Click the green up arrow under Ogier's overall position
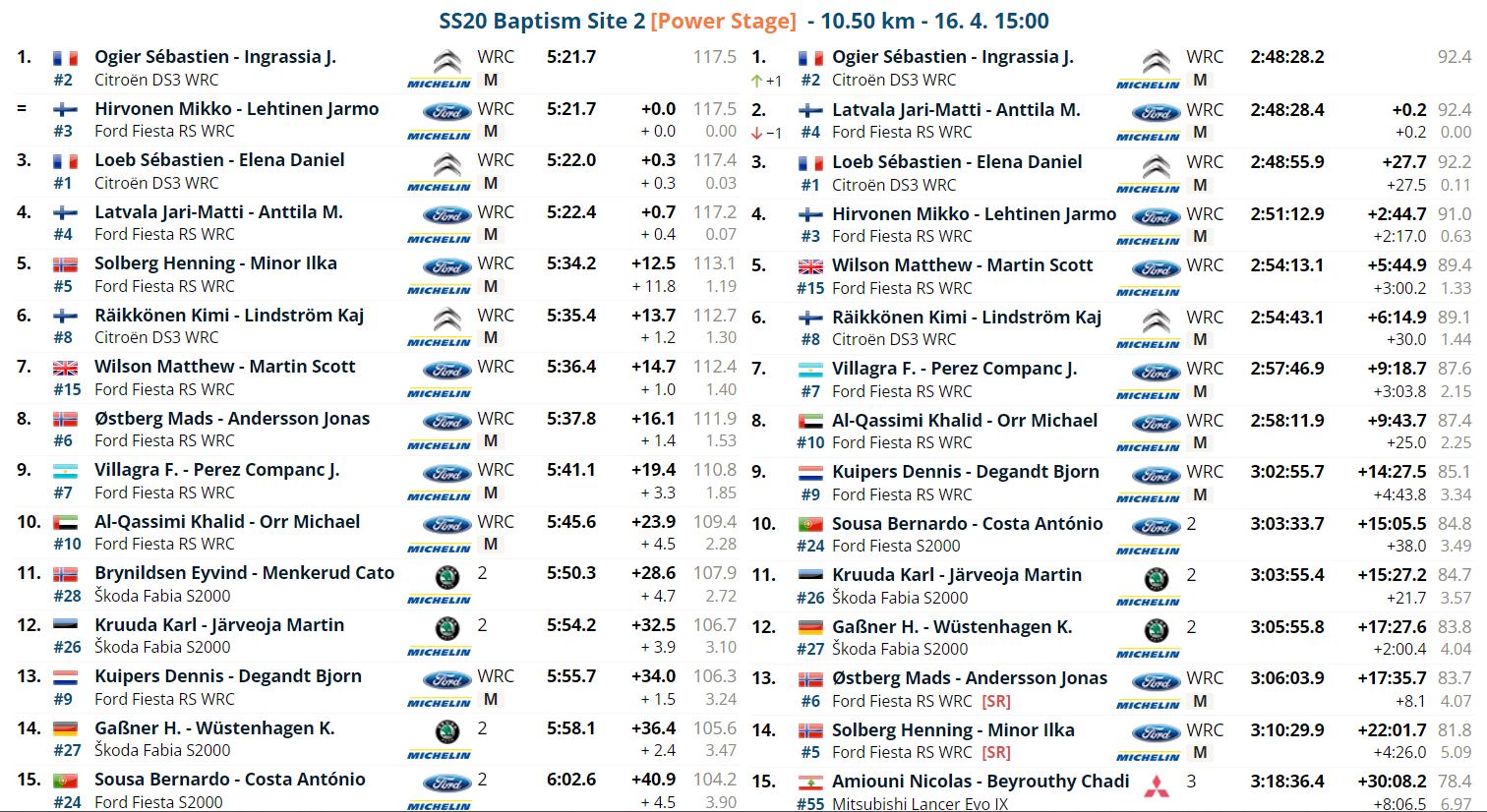 pyautogui.click(x=756, y=81)
